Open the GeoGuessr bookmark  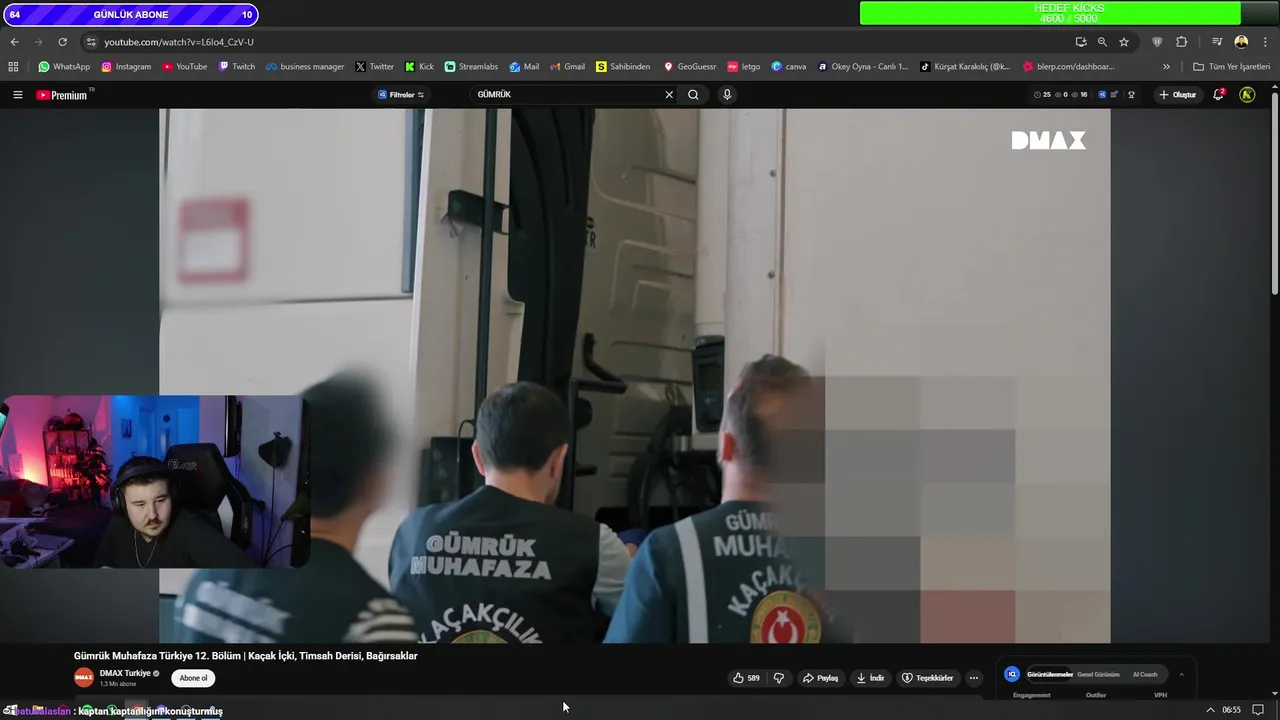(x=689, y=67)
